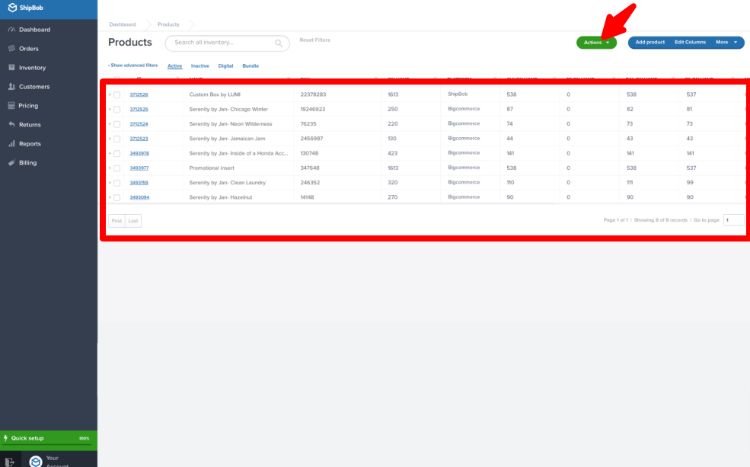Go to Orders via its sidebar icon
This screenshot has width=750, height=467.
[11, 48]
